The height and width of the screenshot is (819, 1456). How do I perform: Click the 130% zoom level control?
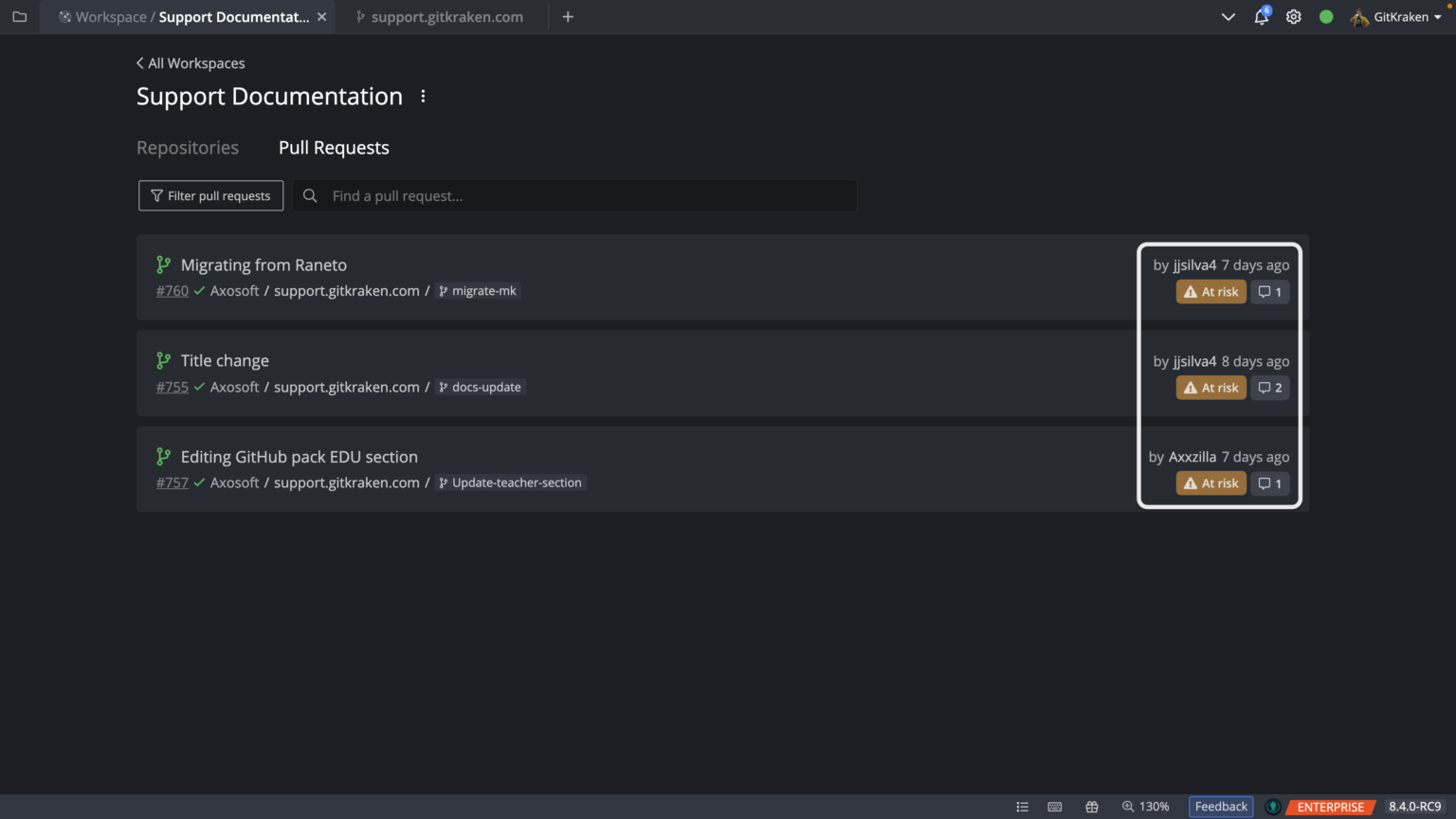pos(1146,807)
